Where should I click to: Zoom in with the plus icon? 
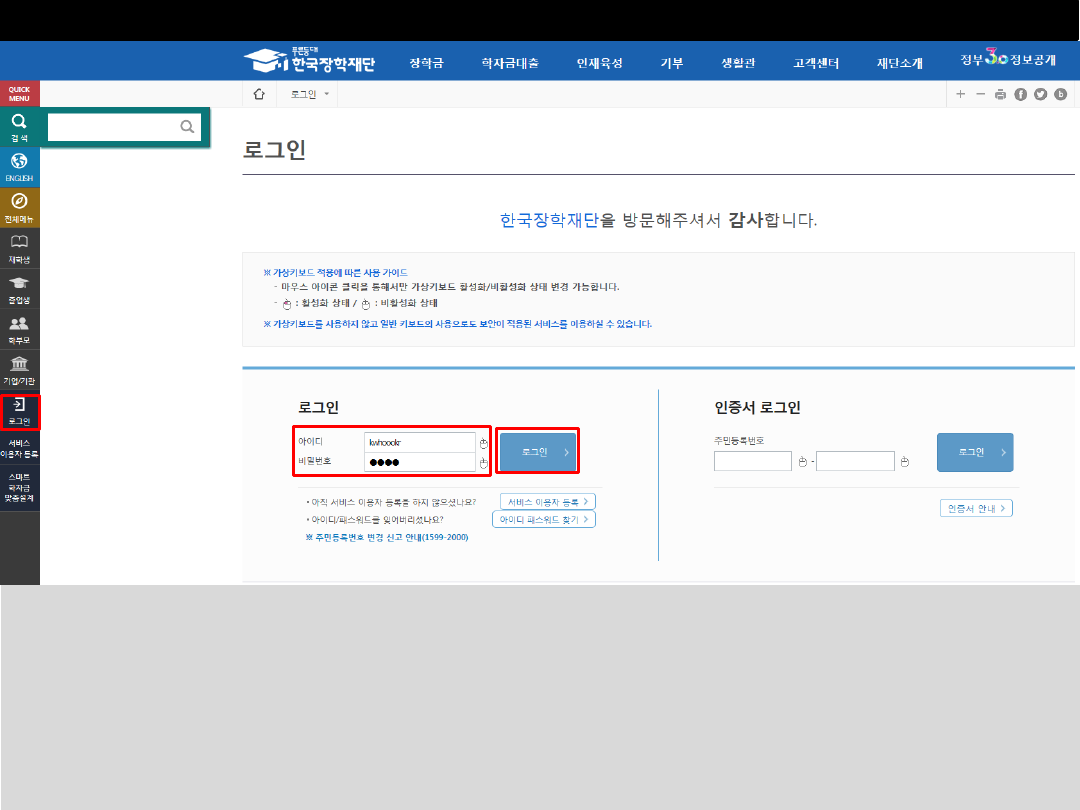pos(960,94)
